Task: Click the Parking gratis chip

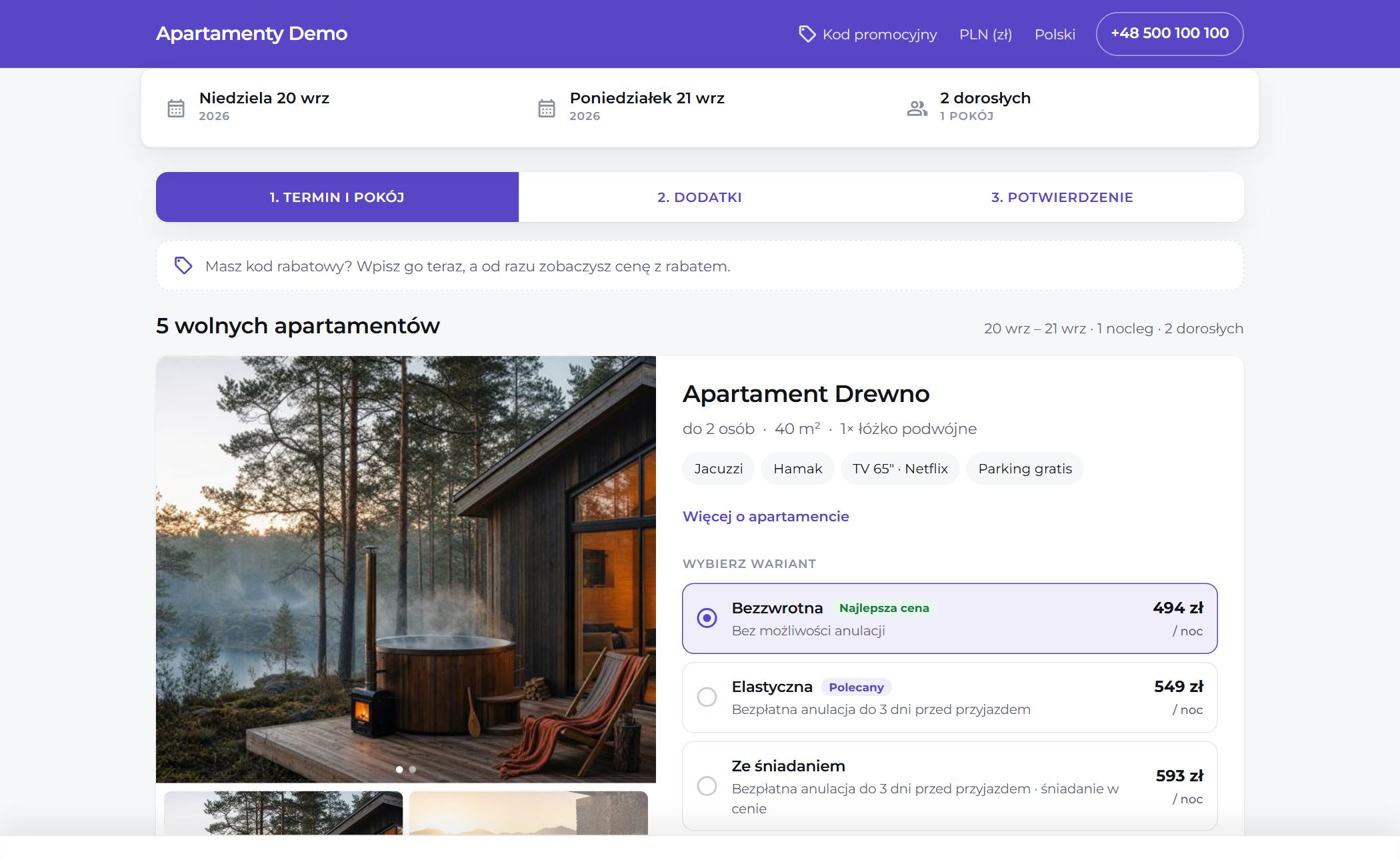Action: (1025, 468)
